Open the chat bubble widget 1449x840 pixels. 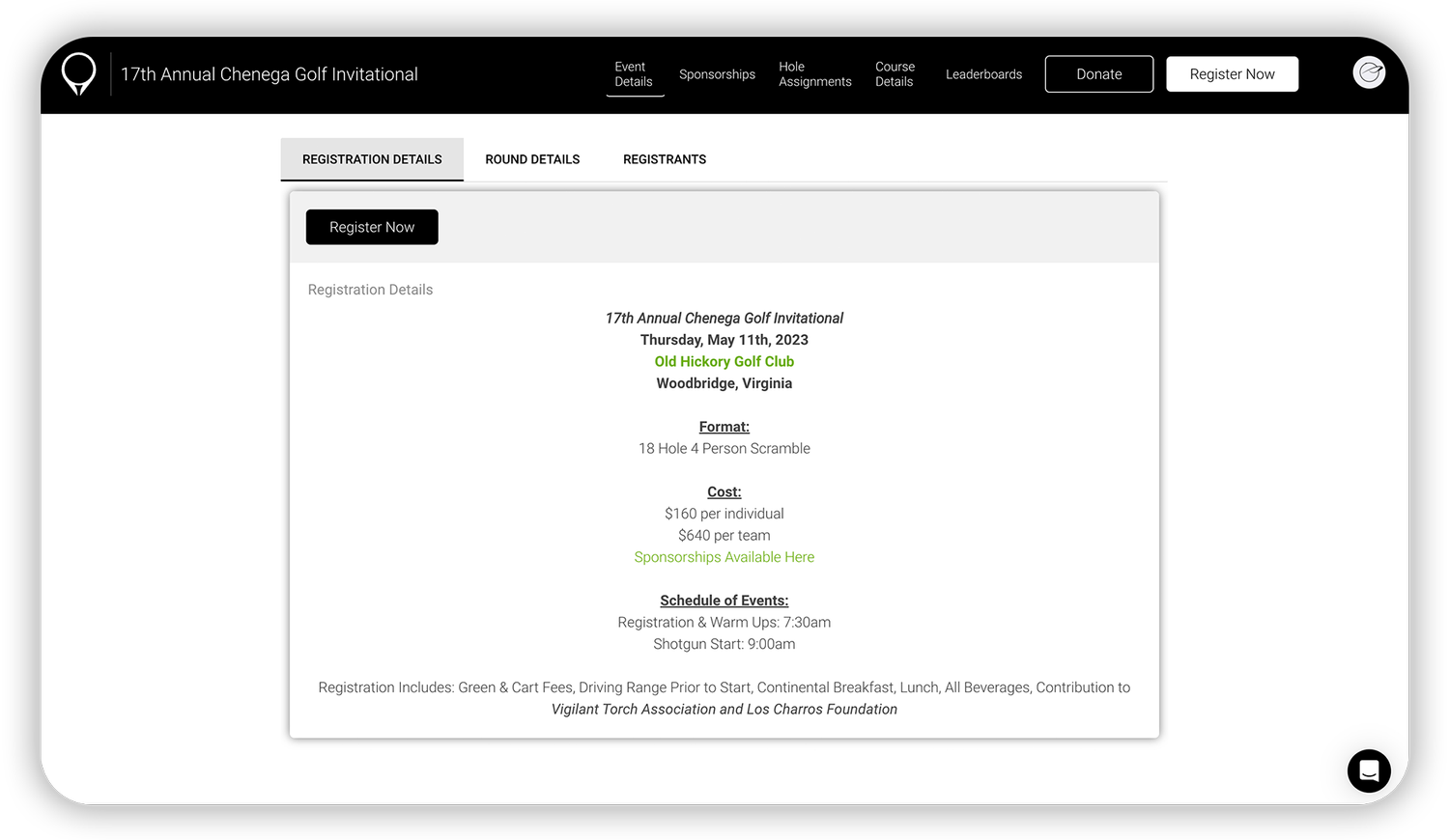[x=1368, y=770]
